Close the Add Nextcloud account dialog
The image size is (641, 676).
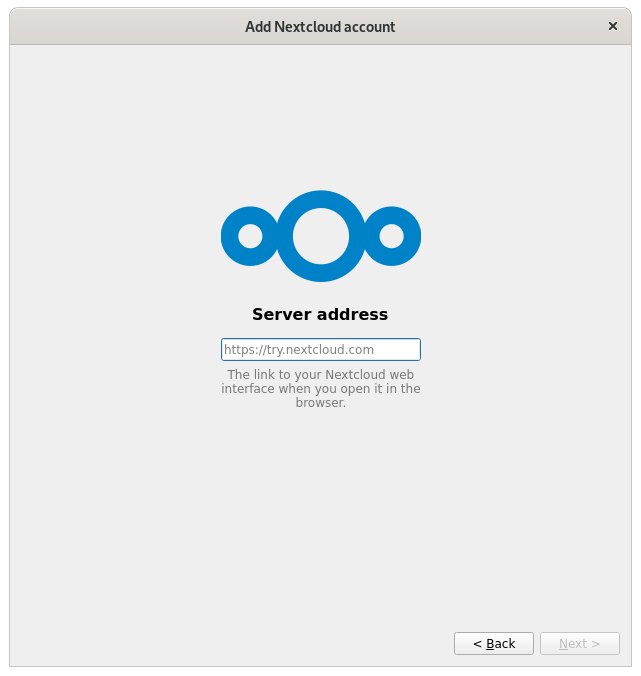pos(613,26)
